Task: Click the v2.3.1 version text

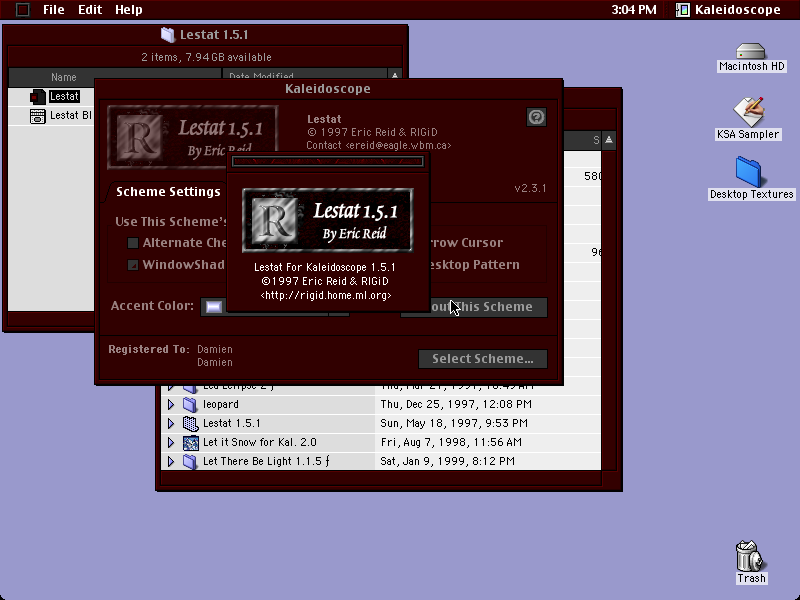Action: click(530, 188)
